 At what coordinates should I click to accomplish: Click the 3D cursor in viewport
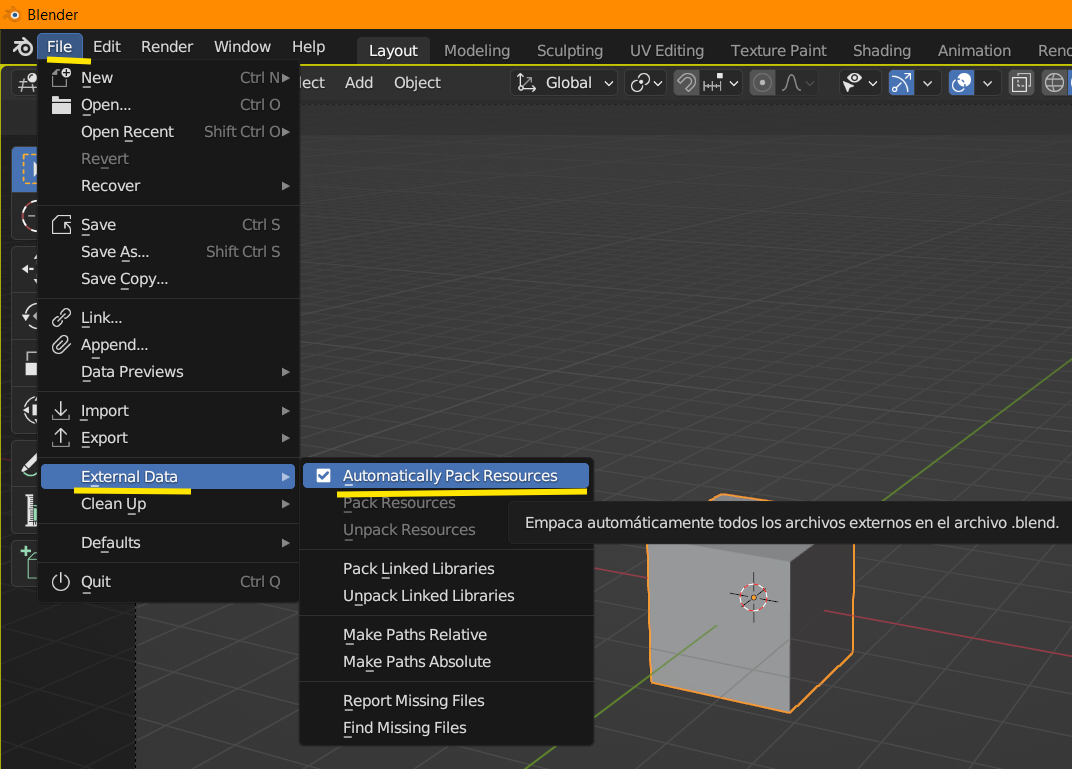(x=753, y=597)
